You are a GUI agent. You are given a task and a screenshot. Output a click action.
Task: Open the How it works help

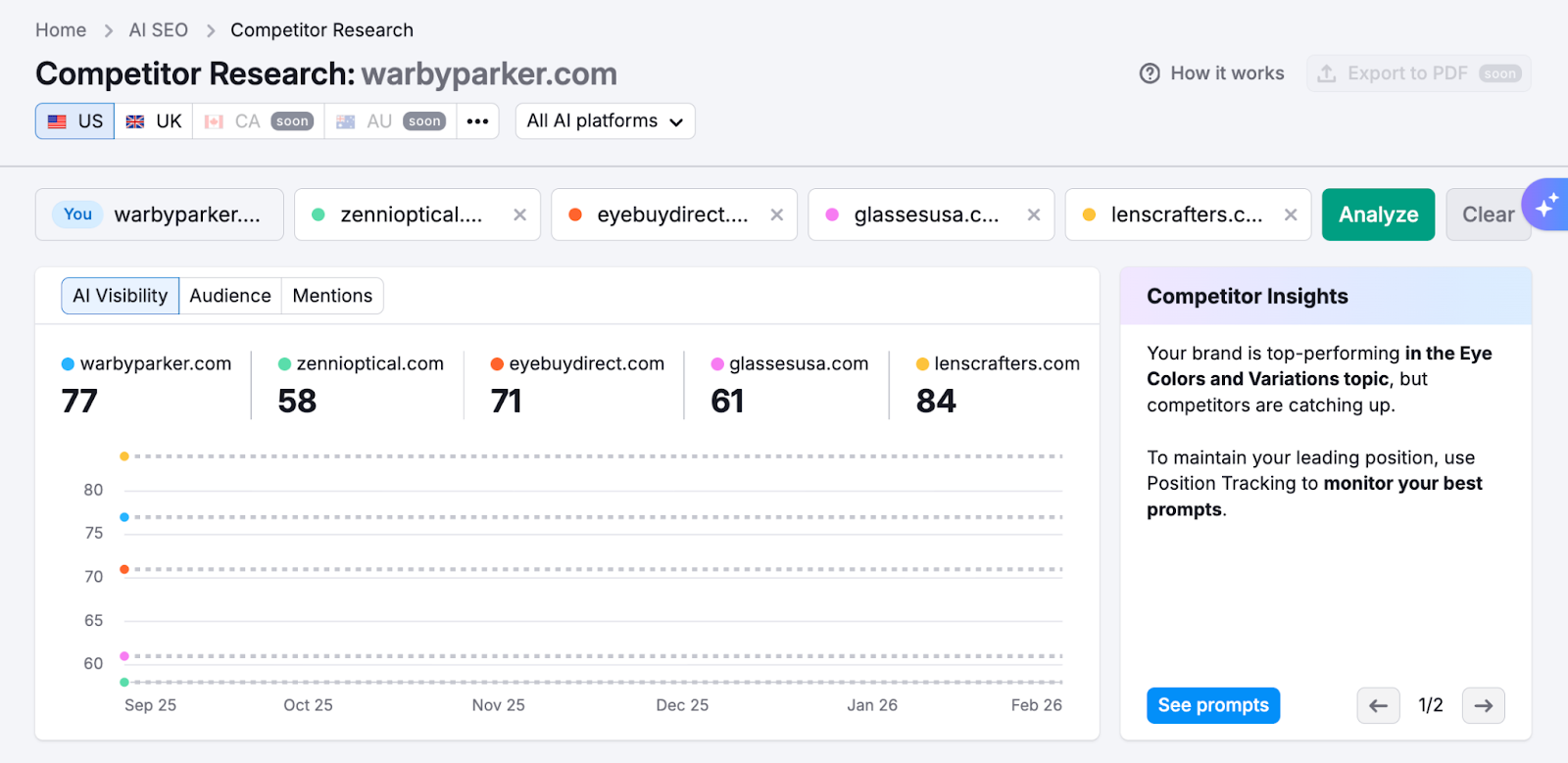(1212, 73)
